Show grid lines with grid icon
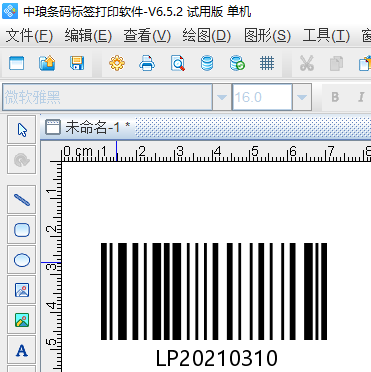 click(267, 63)
